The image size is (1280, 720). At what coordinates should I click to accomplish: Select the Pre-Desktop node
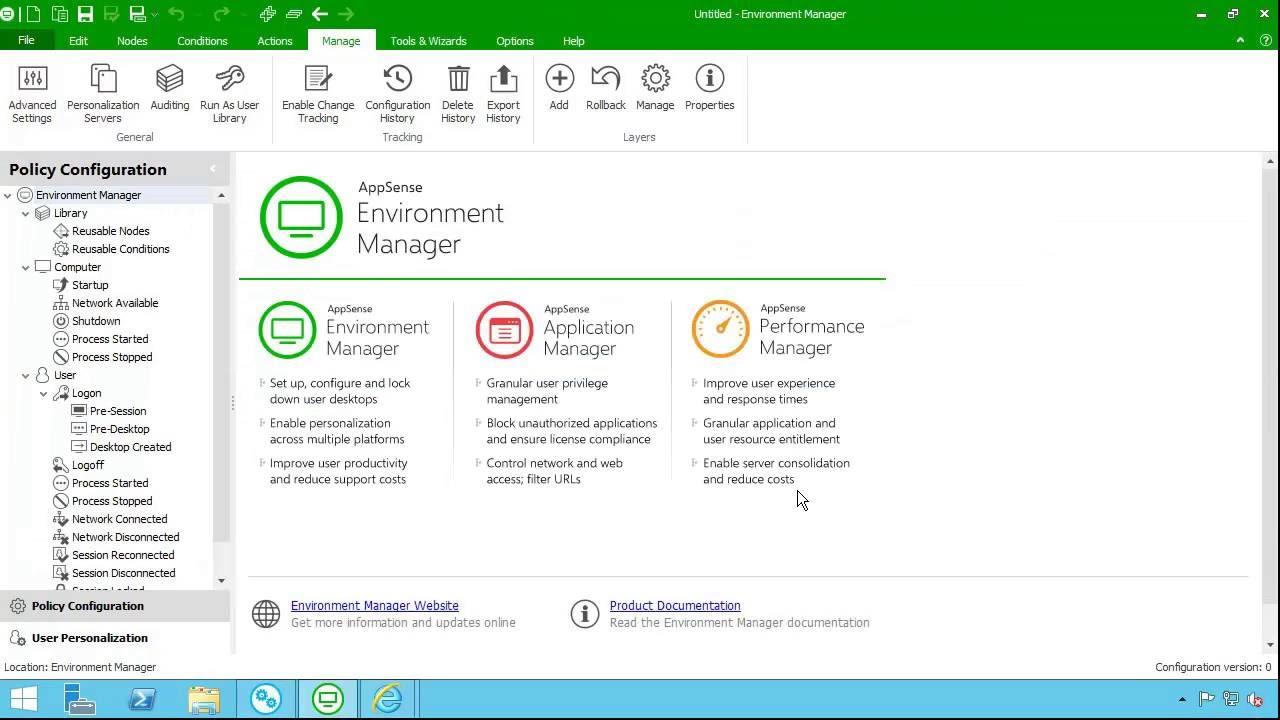[x=119, y=429]
